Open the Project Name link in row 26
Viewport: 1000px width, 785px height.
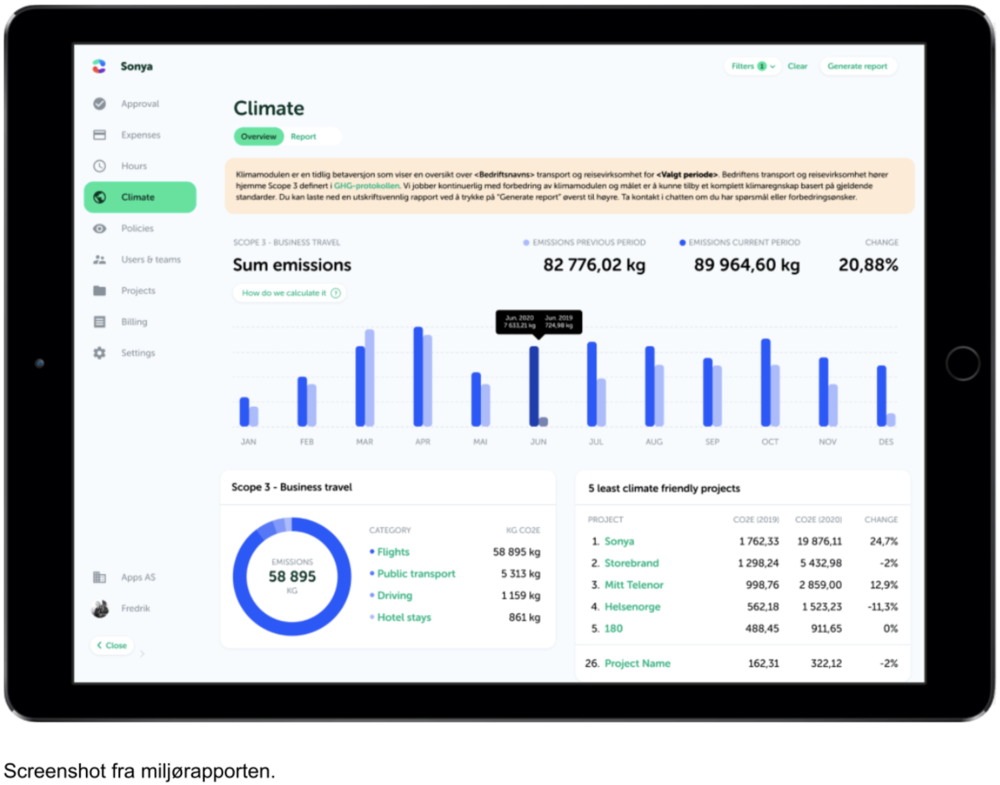637,664
